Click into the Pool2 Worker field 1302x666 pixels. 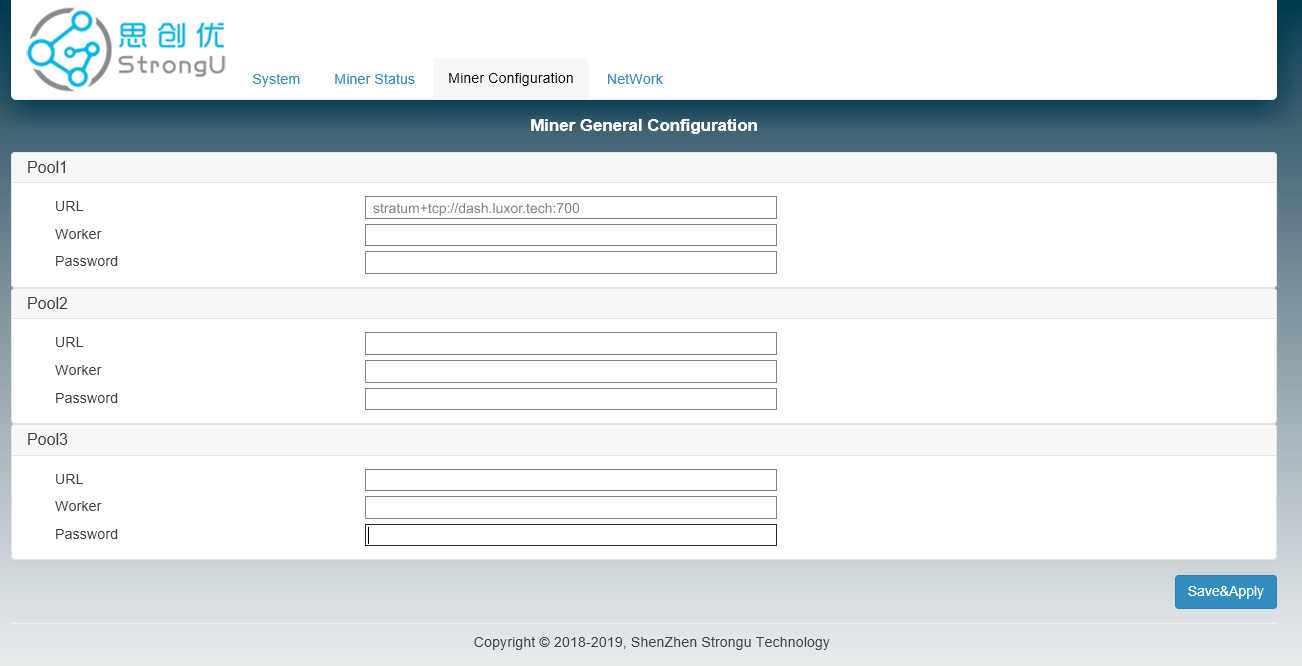pyautogui.click(x=570, y=371)
